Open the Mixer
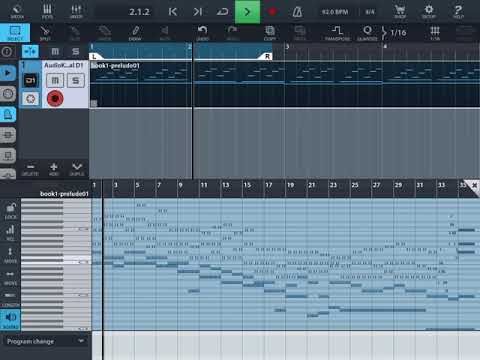 pyautogui.click(x=76, y=12)
